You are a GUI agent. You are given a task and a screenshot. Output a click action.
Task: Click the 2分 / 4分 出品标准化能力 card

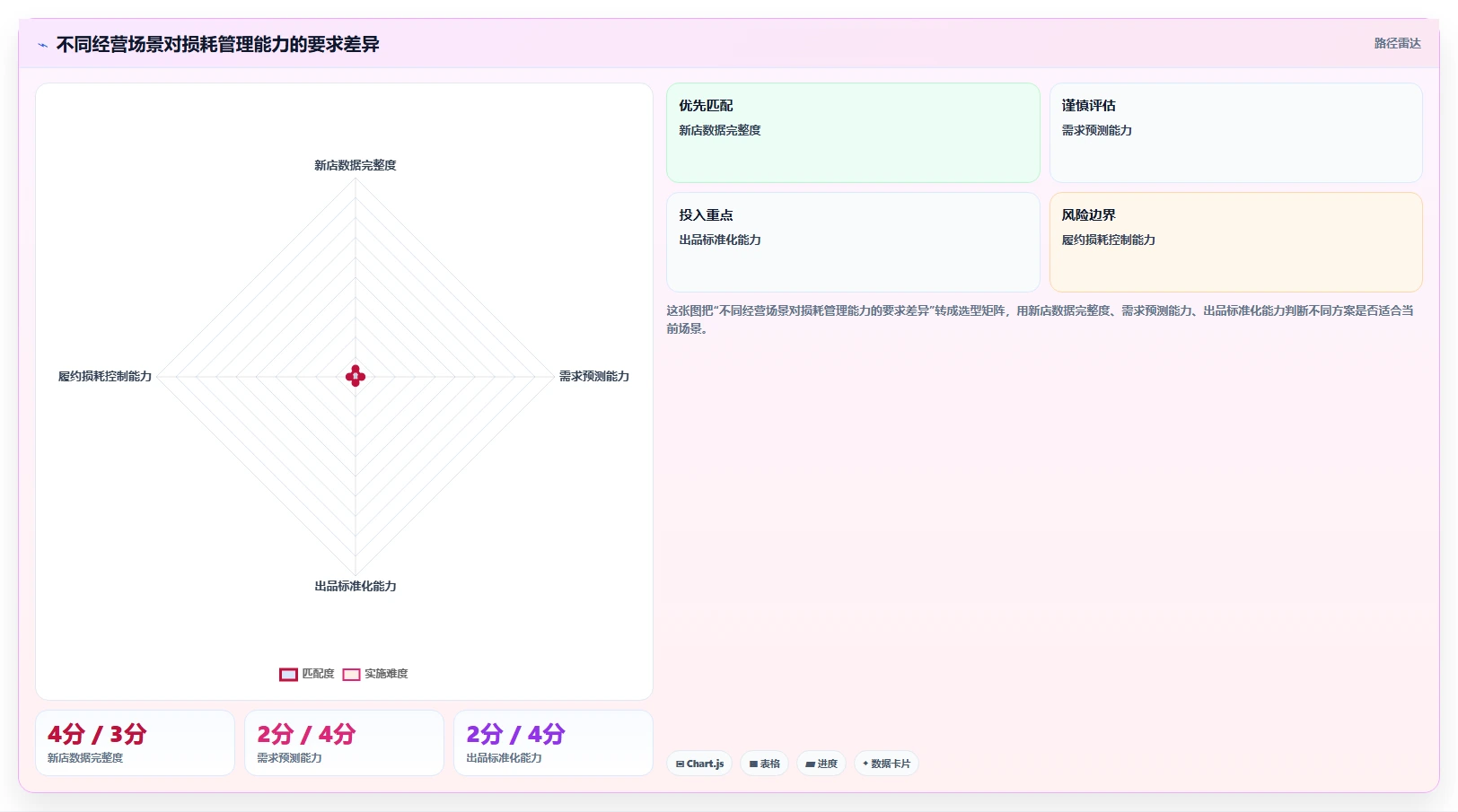pyautogui.click(x=553, y=743)
